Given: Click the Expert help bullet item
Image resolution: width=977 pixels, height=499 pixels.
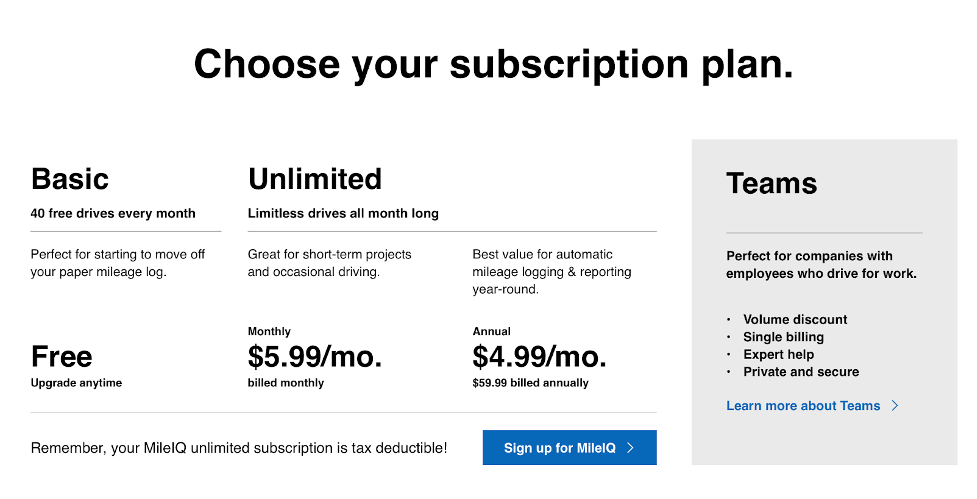Looking at the screenshot, I should [778, 354].
